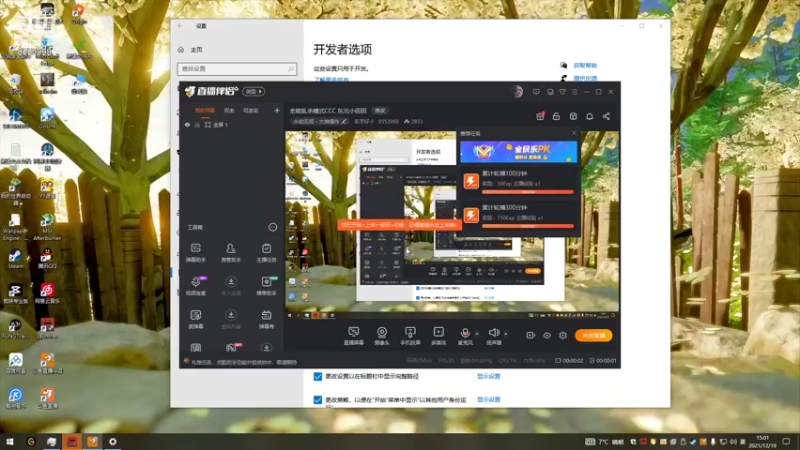The image size is (800, 450).
Task: Collapse the 工具箱 toolbox panel
Action: coord(272,227)
